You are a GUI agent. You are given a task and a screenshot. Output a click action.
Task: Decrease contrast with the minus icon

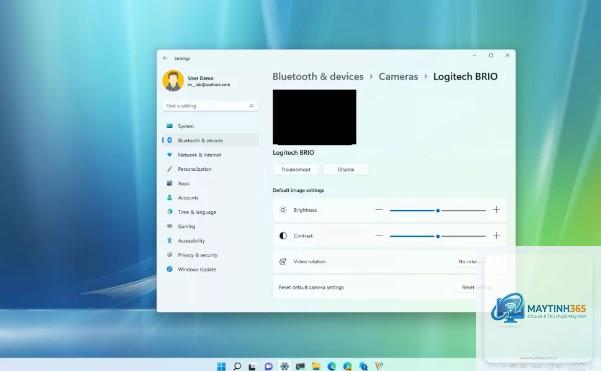(x=379, y=236)
